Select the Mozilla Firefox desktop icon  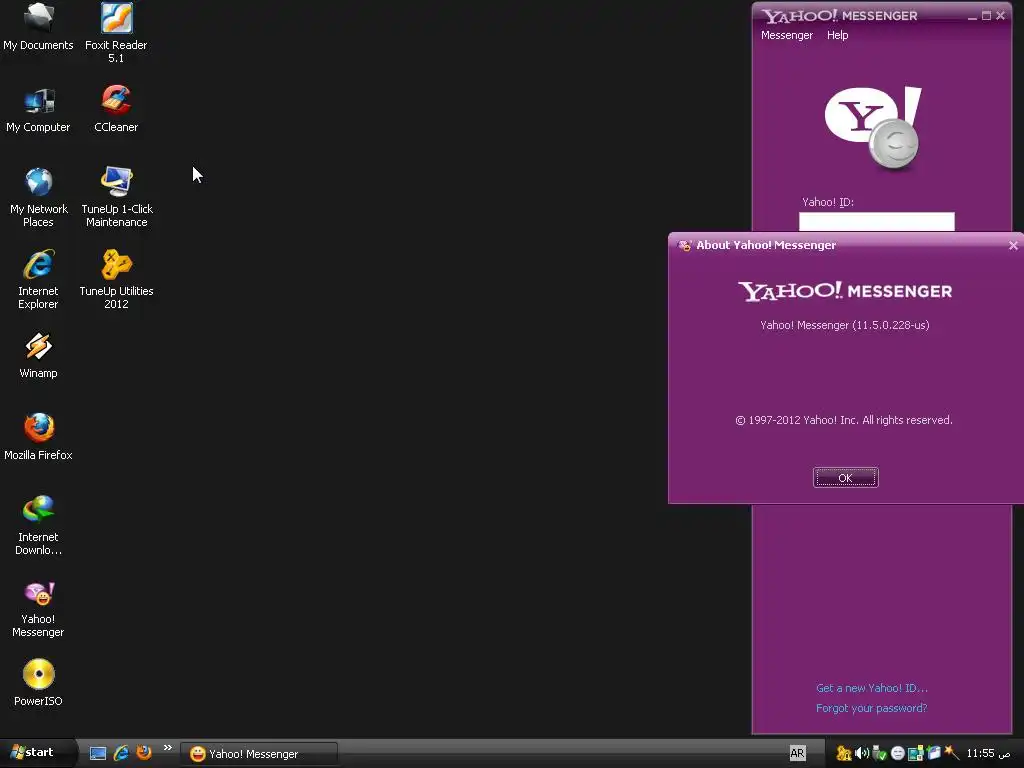(x=38, y=437)
